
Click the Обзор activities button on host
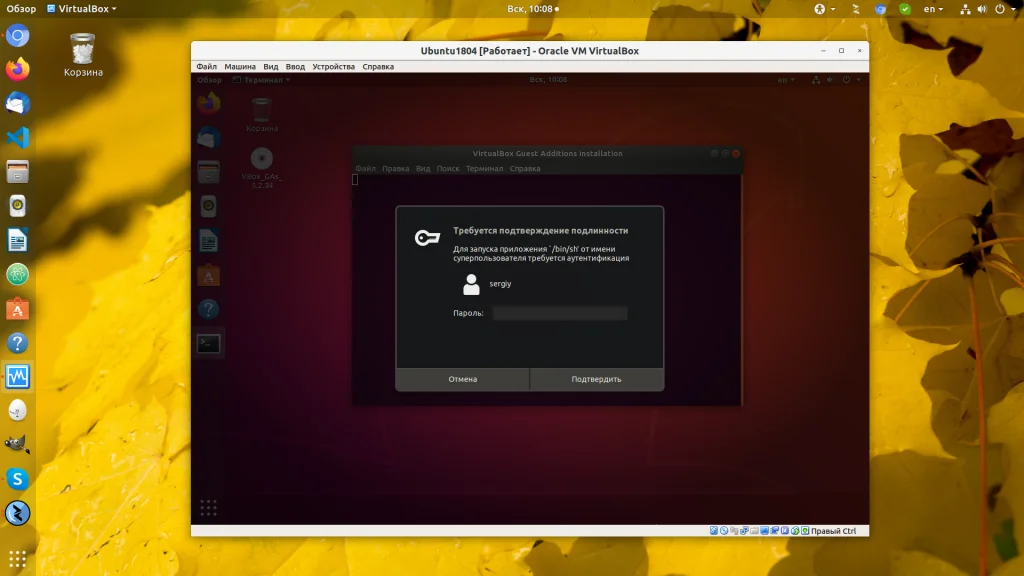pyautogui.click(x=21, y=8)
